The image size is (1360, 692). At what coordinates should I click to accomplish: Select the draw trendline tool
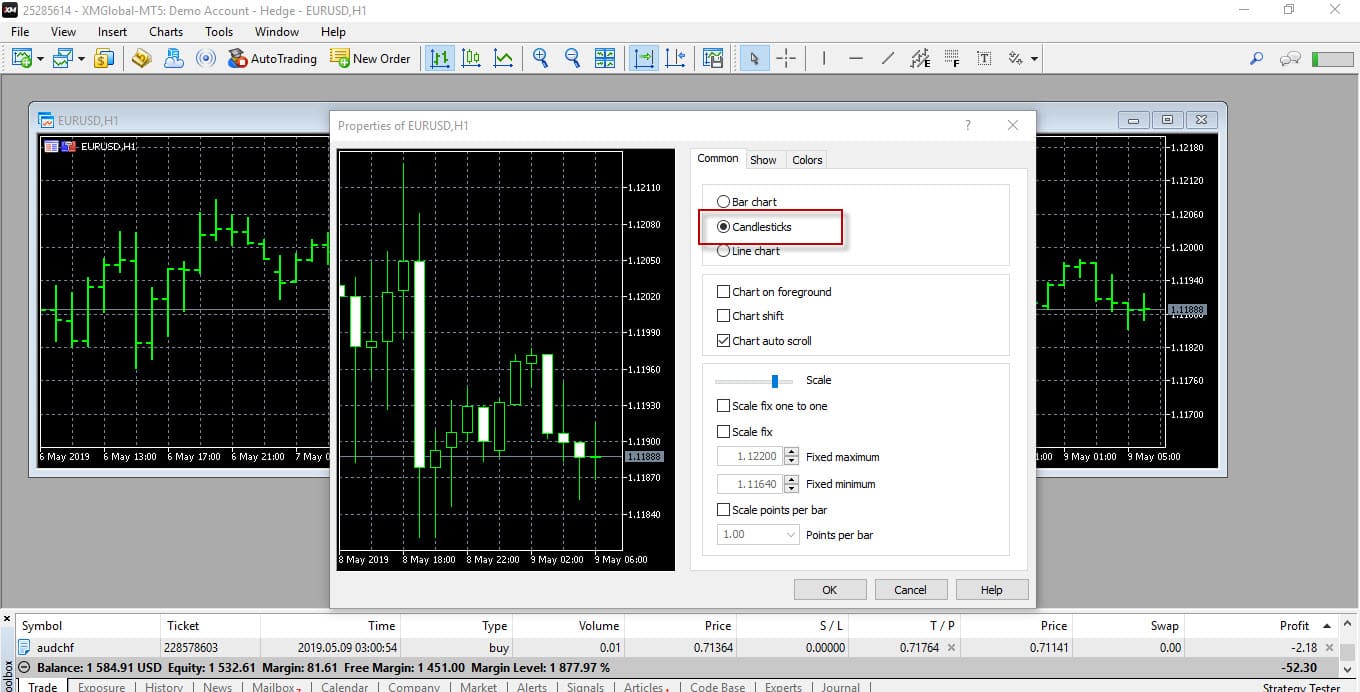[x=887, y=58]
